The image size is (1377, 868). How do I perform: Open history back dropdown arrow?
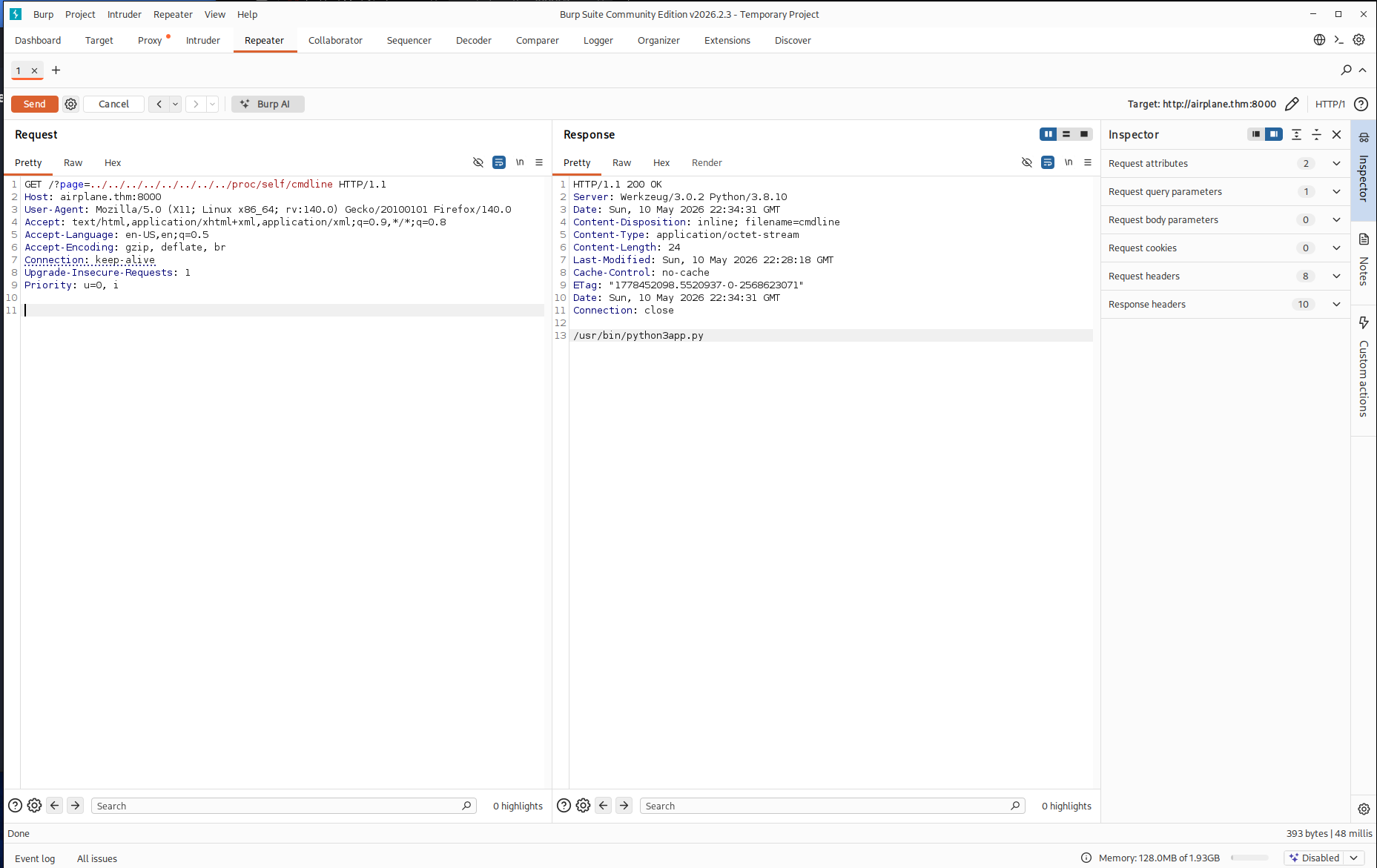click(176, 104)
